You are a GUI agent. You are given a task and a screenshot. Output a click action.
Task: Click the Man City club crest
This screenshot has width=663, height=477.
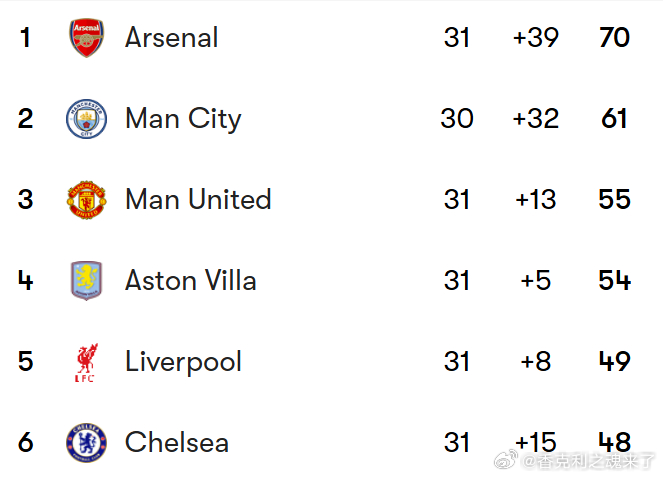[x=86, y=119]
